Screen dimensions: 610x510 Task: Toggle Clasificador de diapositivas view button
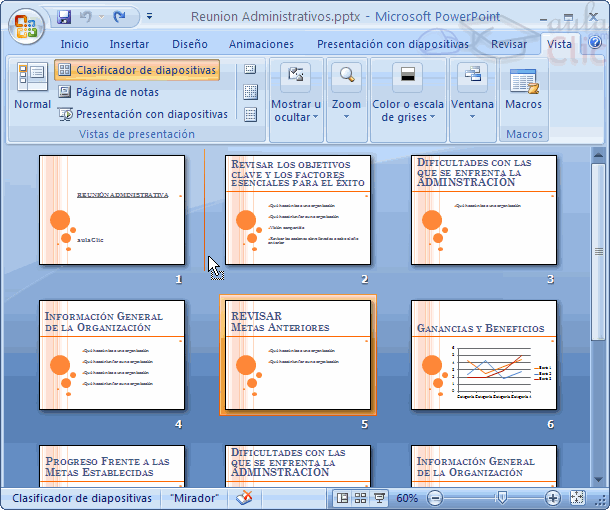137,70
